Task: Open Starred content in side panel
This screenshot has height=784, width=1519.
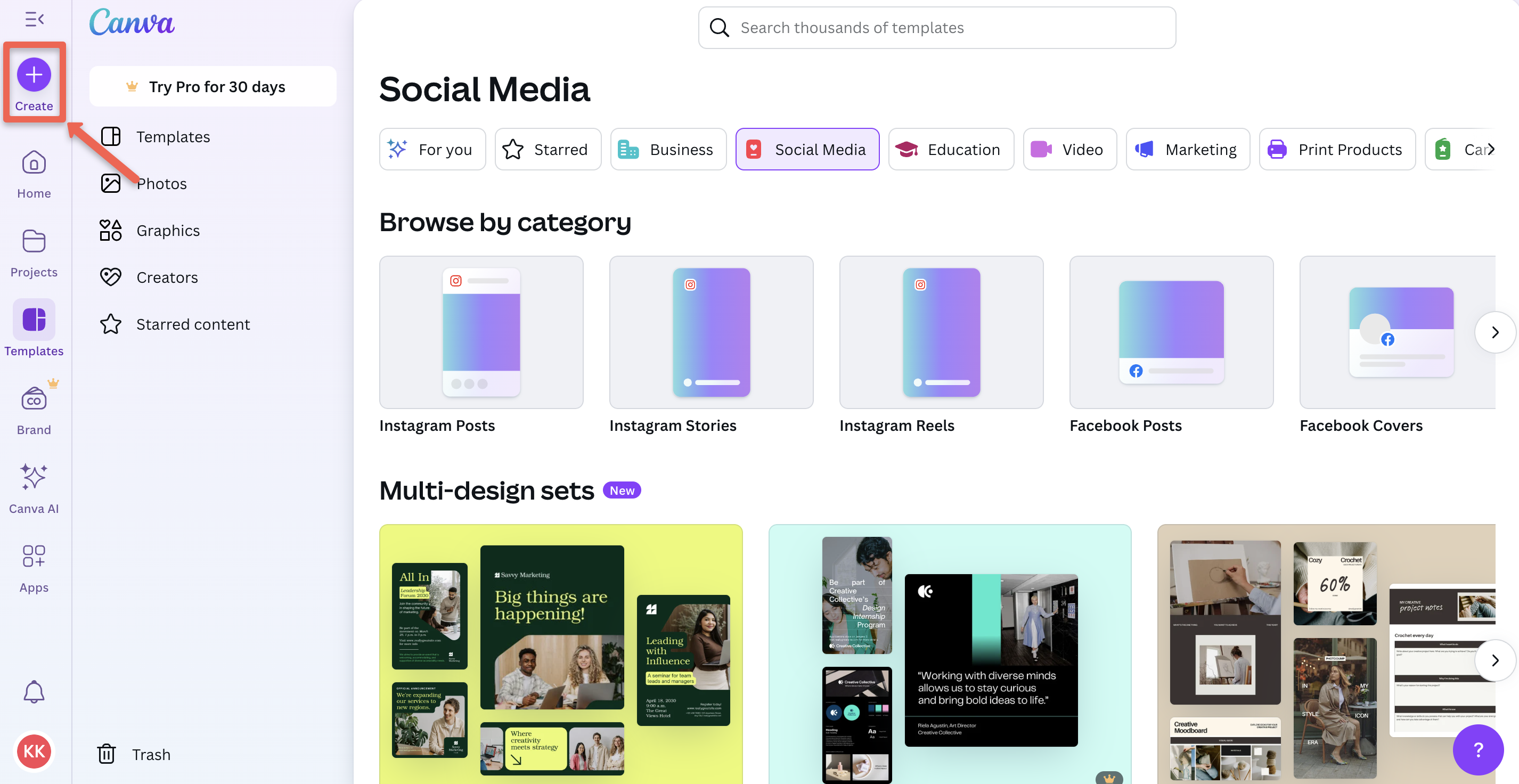Action: [213, 324]
